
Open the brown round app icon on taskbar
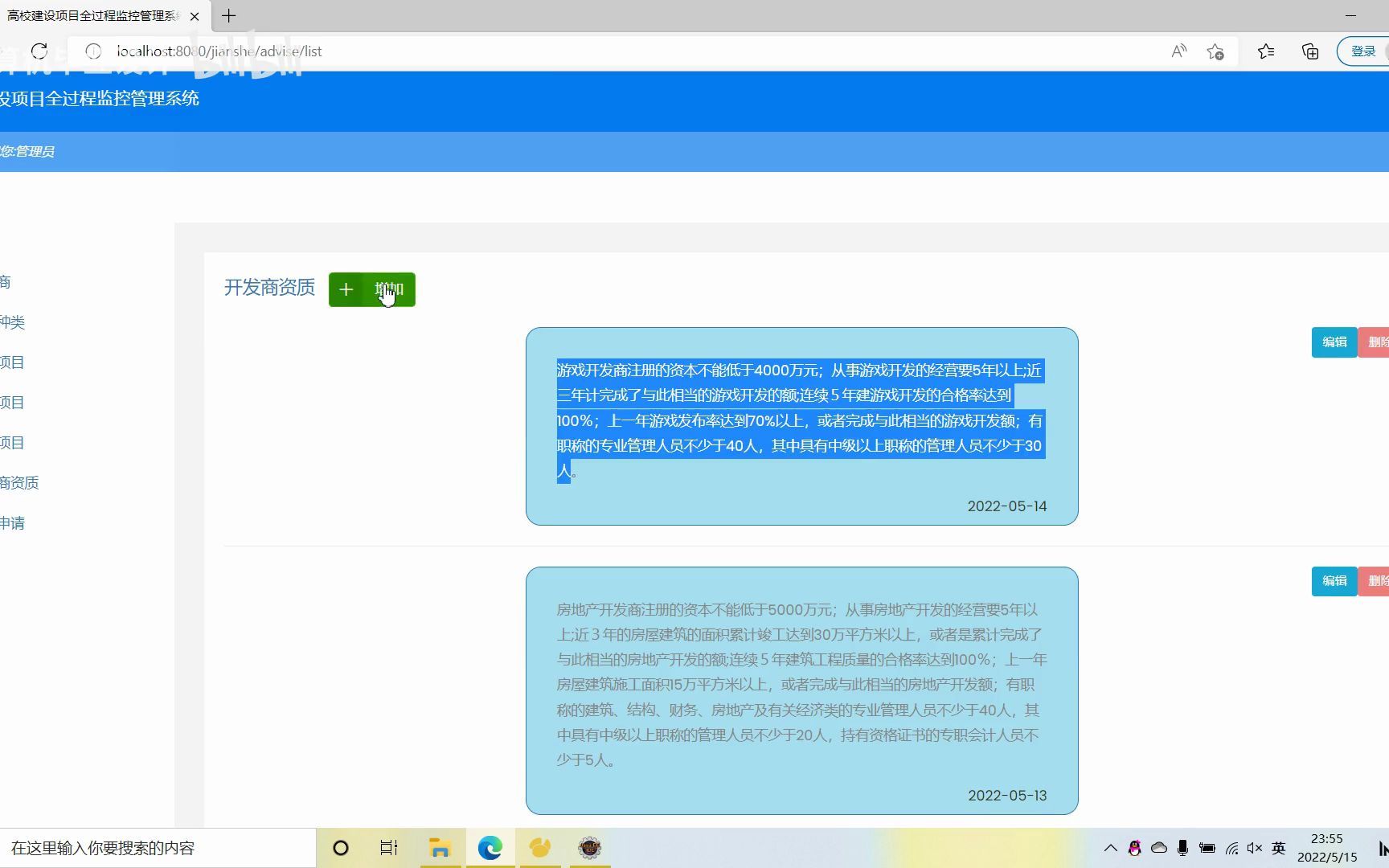coord(590,848)
